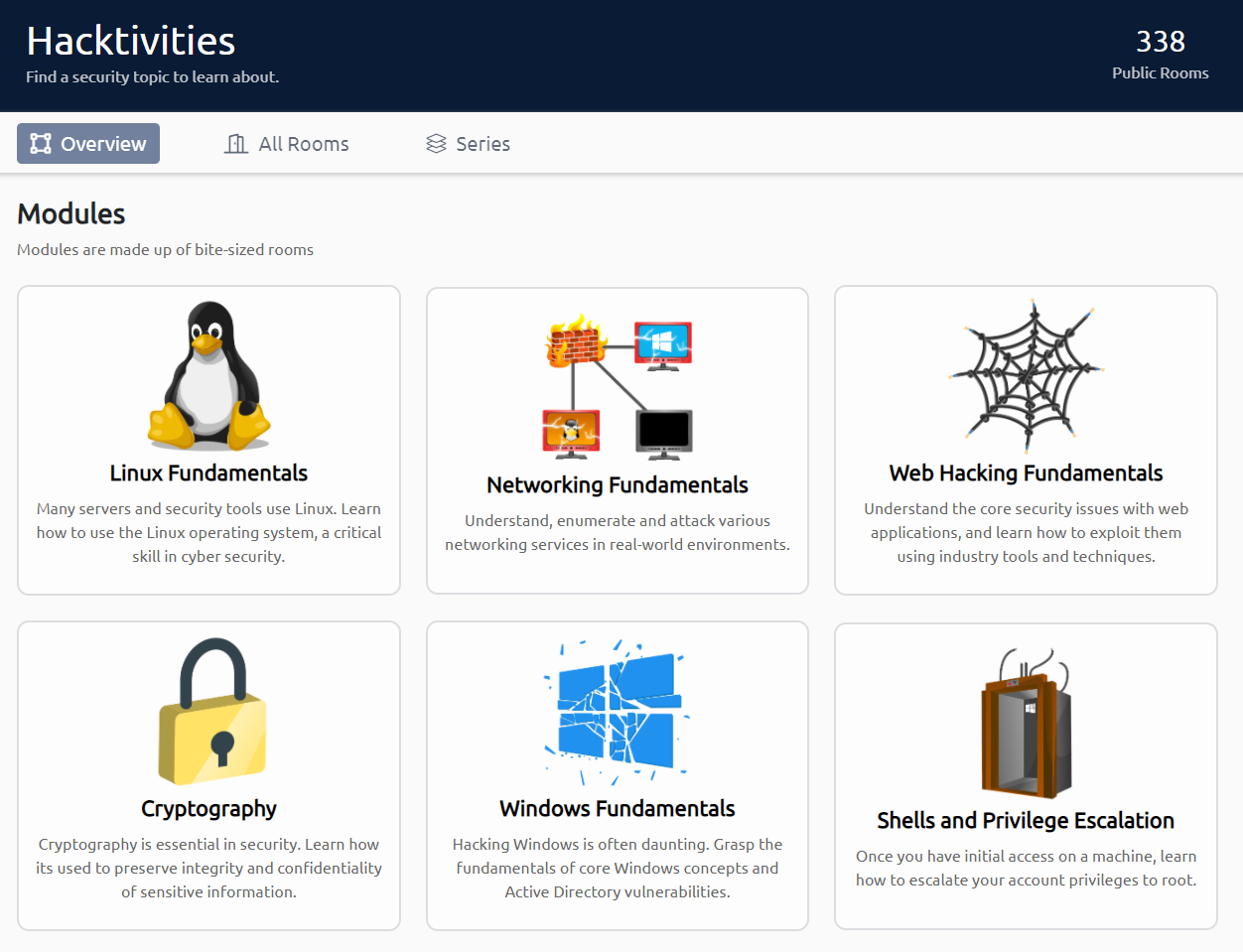Switch to the All Rooms tab

tap(287, 143)
